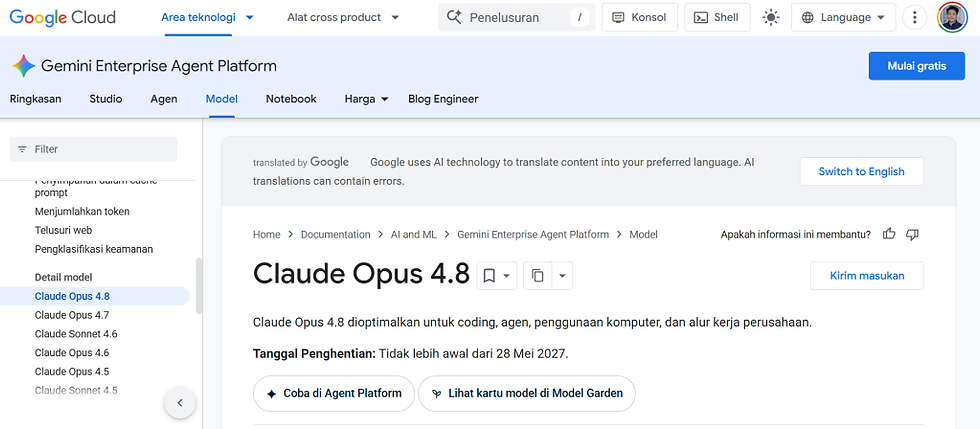Switch to the Agen tab
Image resolution: width=980 pixels, height=429 pixels.
[164, 99]
